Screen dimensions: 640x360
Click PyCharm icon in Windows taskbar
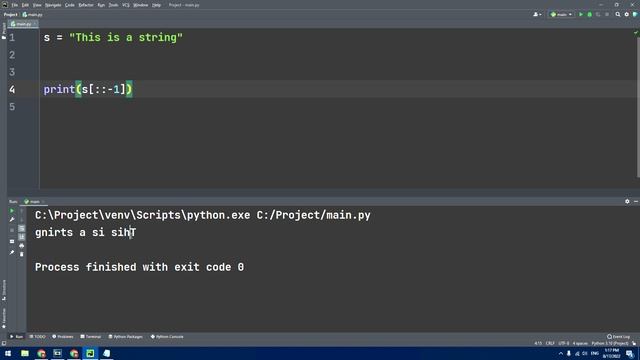[90, 353]
